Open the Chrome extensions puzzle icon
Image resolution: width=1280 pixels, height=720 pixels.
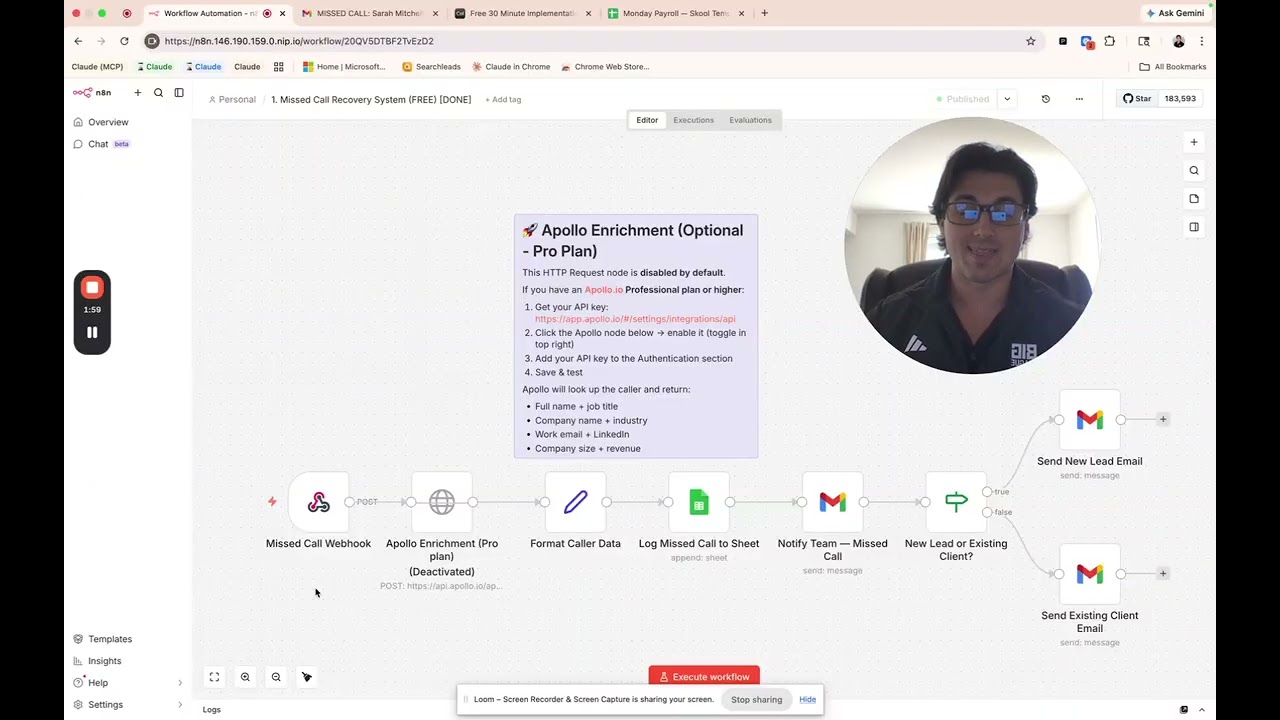point(1110,41)
